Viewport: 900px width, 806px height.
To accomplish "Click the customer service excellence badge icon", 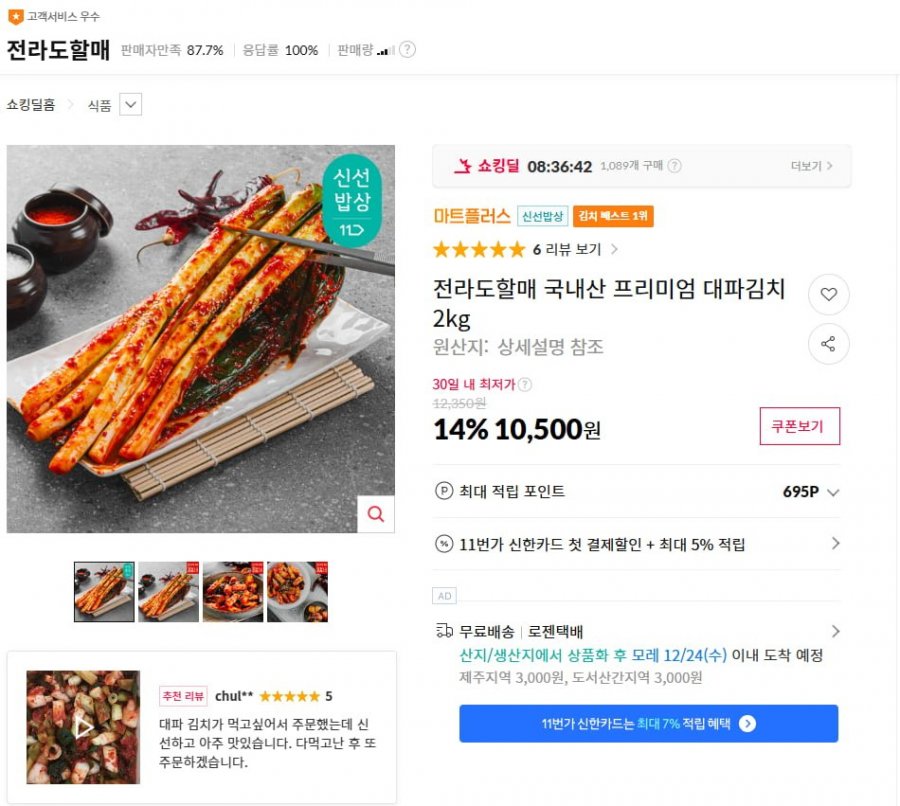I will click(x=15, y=16).
